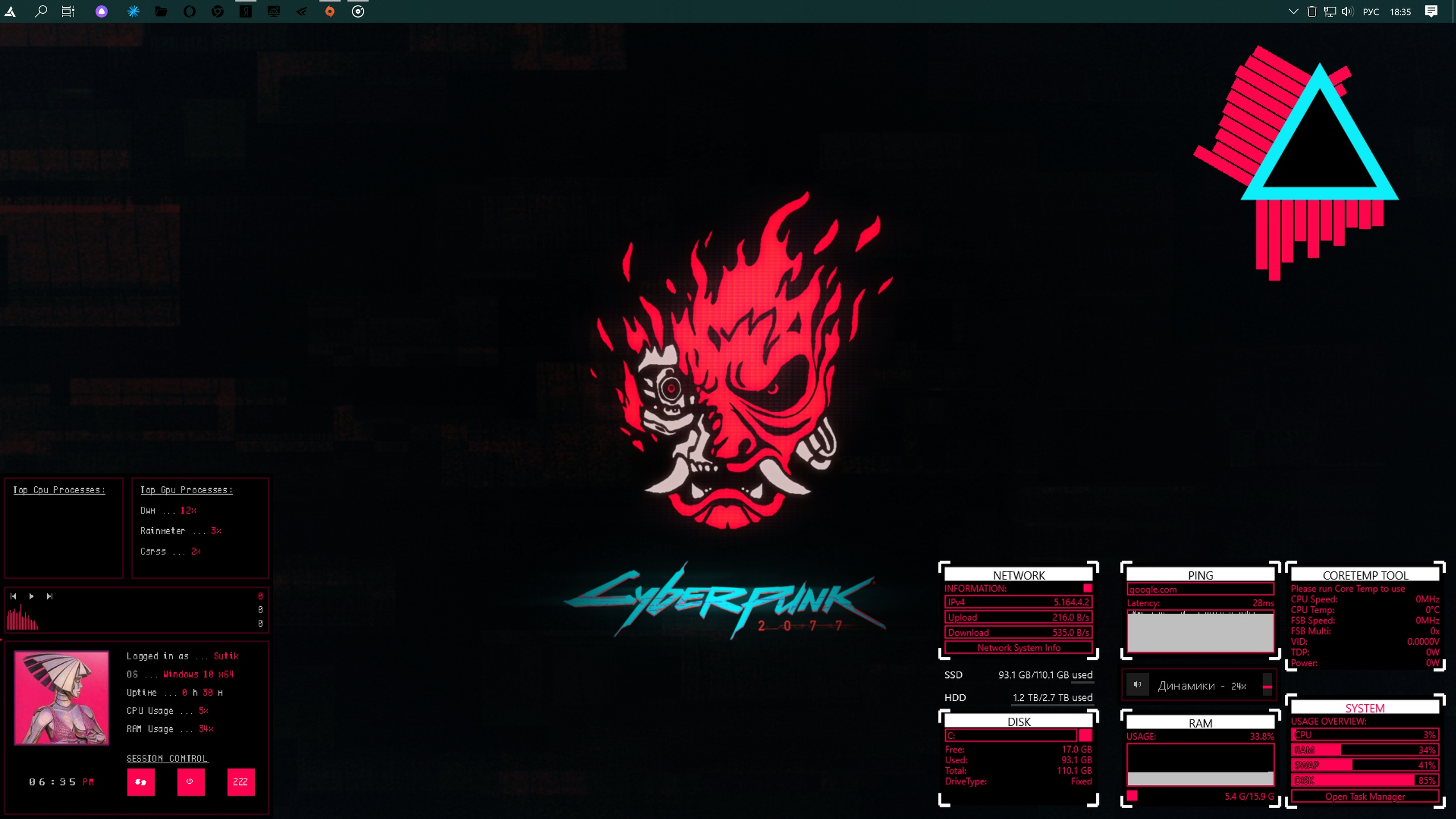This screenshot has width=1456, height=819.
Task: Click the Csrss 2% process row
Action: tap(171, 551)
